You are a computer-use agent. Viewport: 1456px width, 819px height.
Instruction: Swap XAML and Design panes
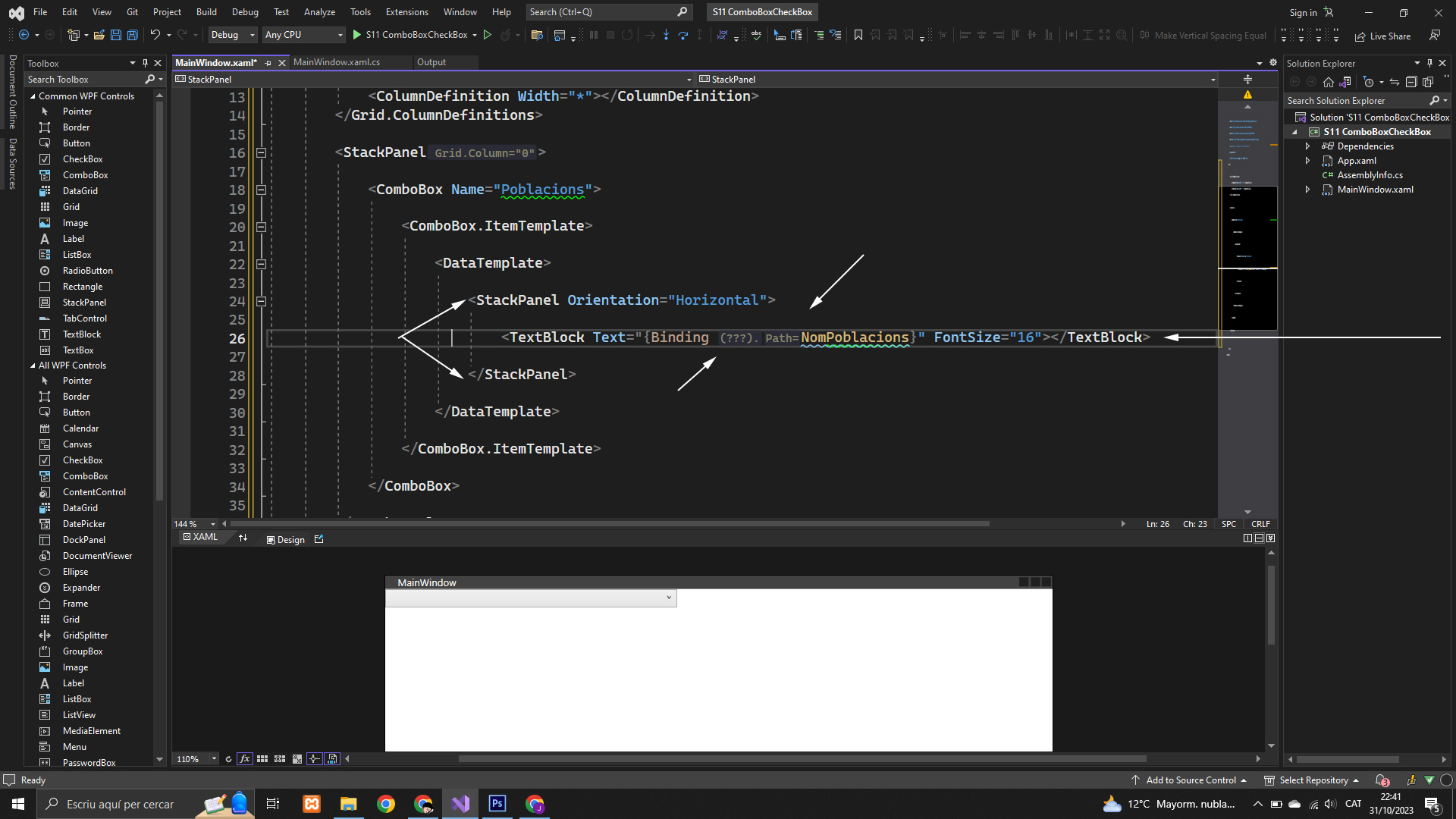point(243,538)
